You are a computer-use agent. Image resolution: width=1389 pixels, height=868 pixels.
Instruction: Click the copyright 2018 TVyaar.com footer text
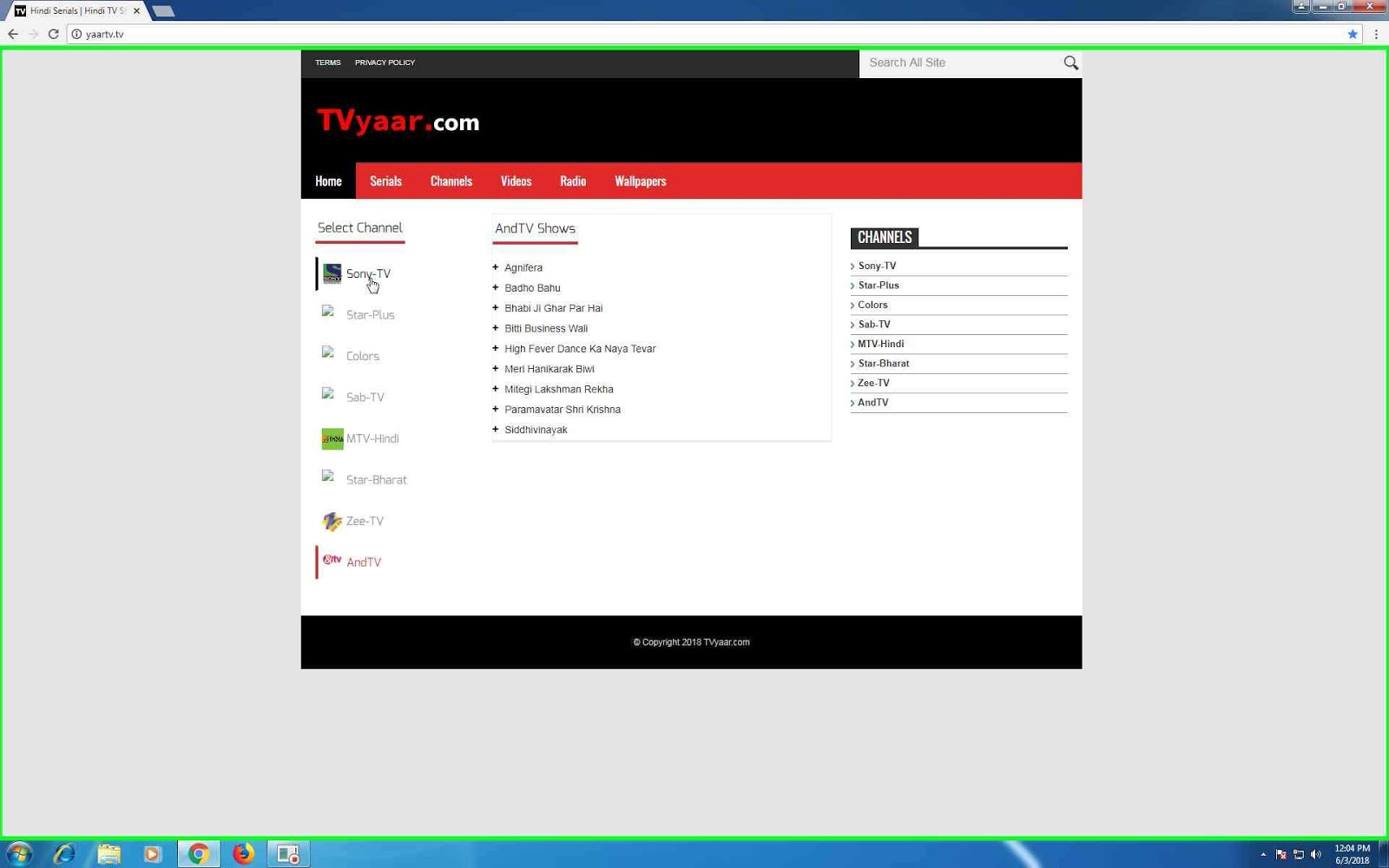[x=691, y=642]
